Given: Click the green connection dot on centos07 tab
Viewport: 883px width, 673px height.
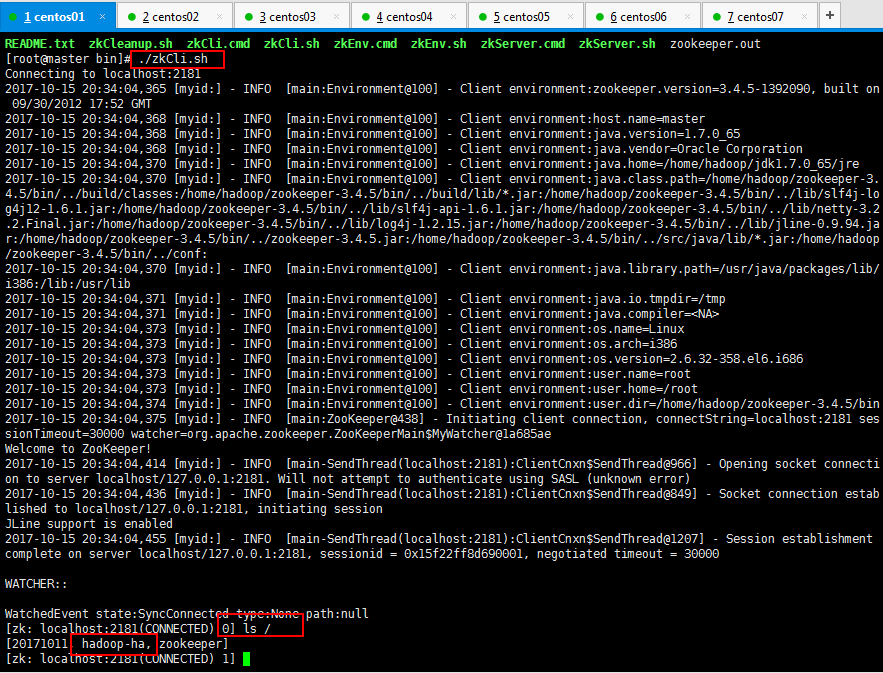Looking at the screenshot, I should coord(717,17).
